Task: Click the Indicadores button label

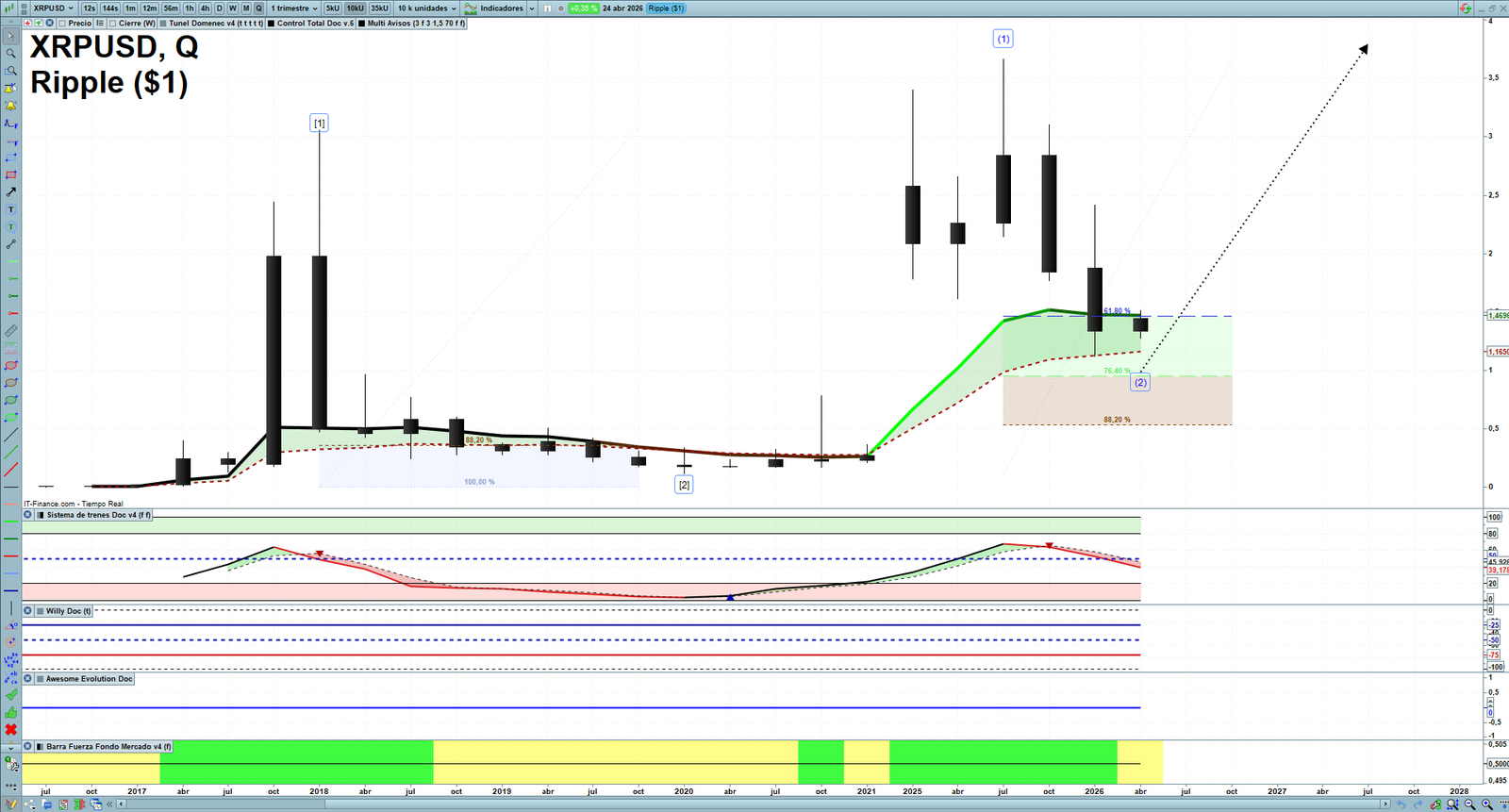Action: tap(502, 8)
